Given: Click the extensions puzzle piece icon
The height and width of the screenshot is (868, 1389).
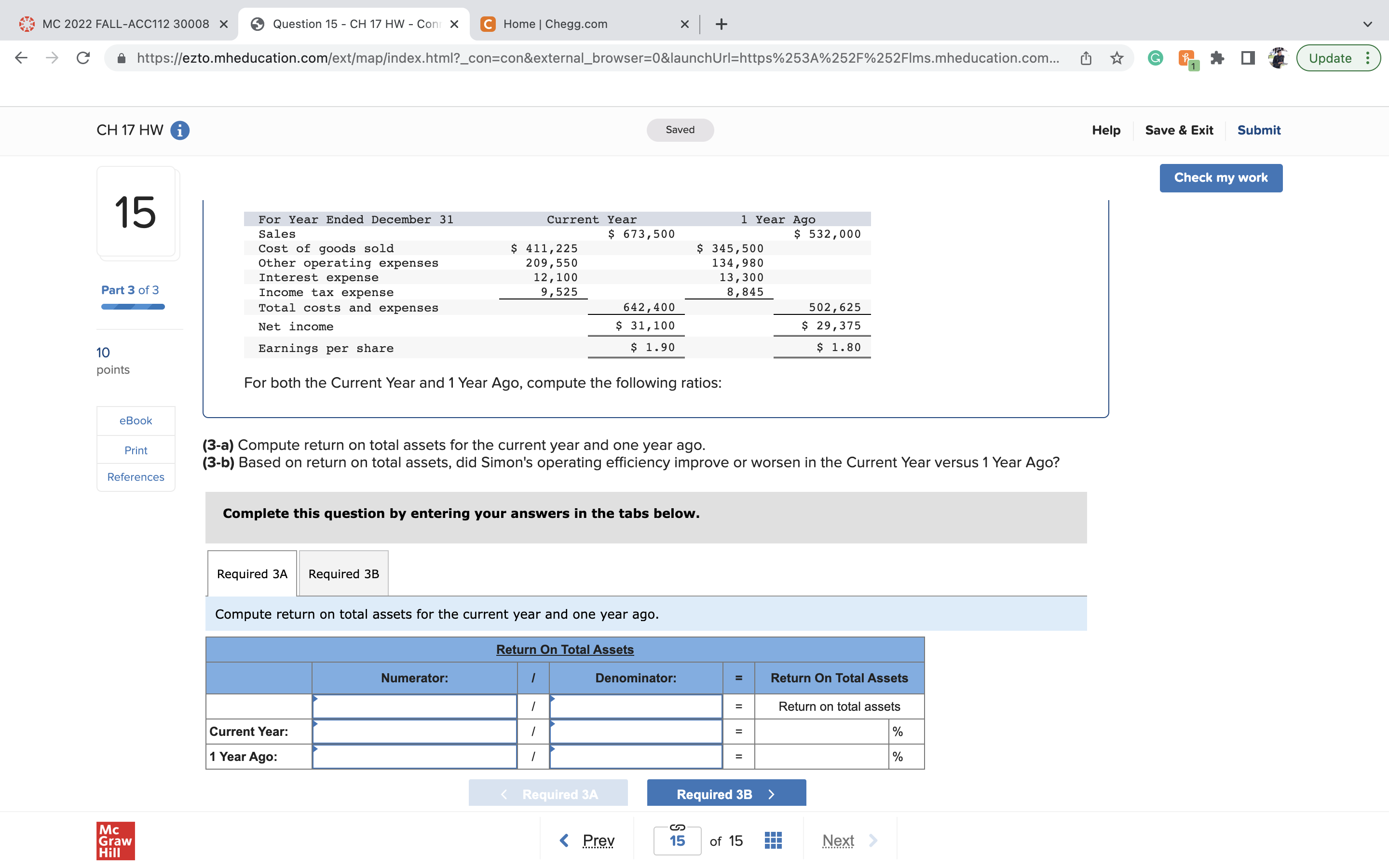Looking at the screenshot, I should click(1218, 57).
